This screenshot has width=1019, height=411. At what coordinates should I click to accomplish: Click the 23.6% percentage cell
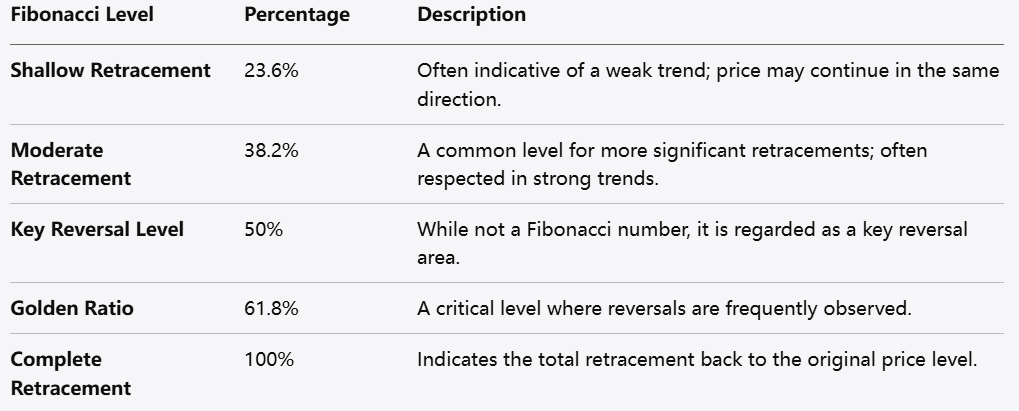point(271,70)
